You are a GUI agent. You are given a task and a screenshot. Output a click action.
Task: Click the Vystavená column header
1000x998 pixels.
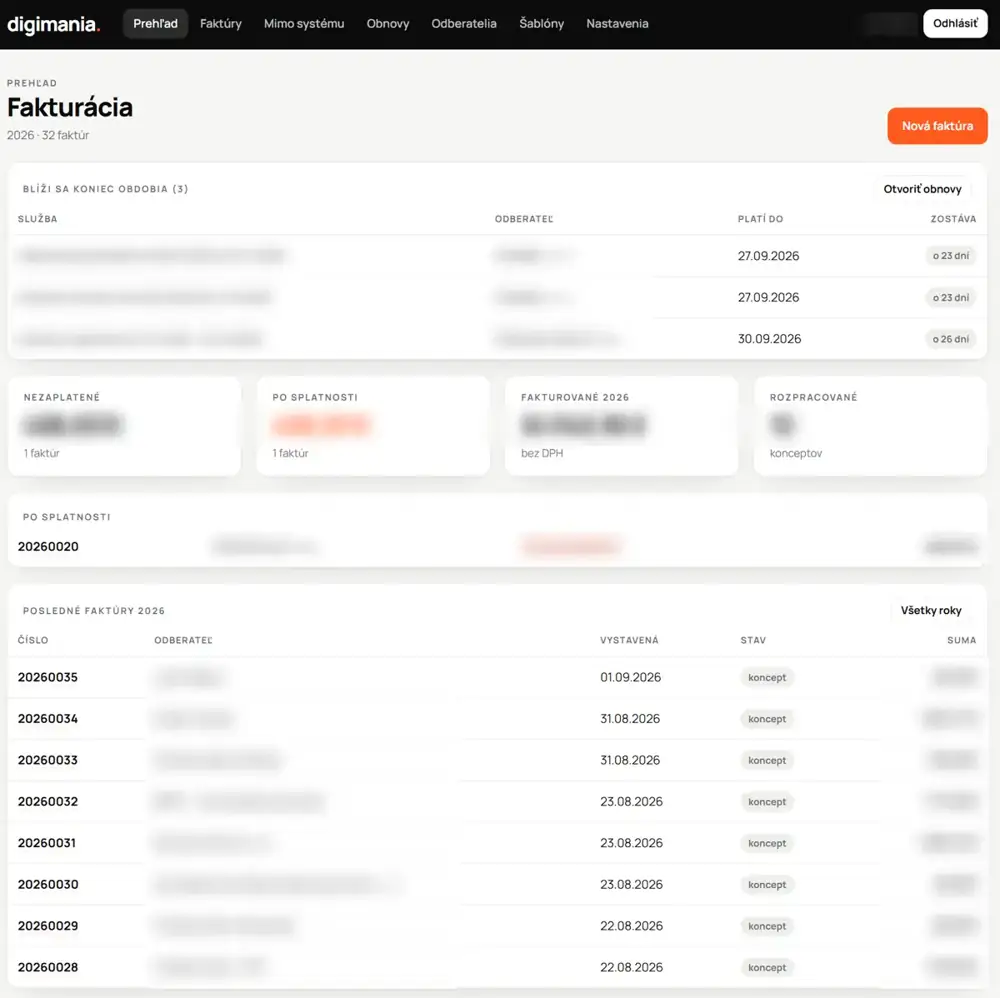629,640
